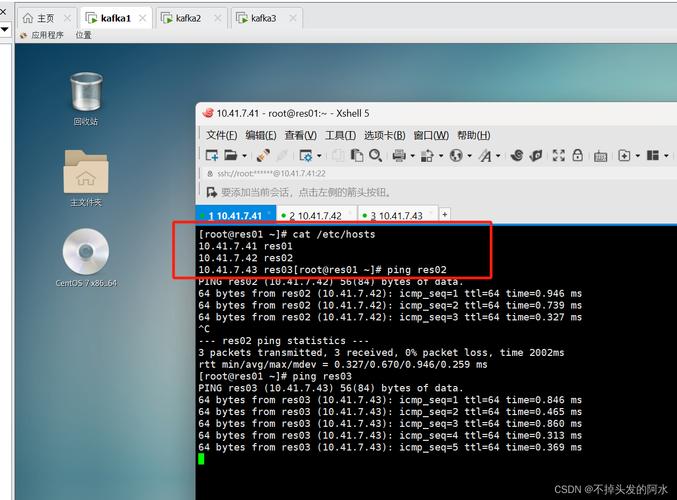The image size is (677, 500).
Task: Click the tab arrangement layout icon
Action: [x=652, y=155]
